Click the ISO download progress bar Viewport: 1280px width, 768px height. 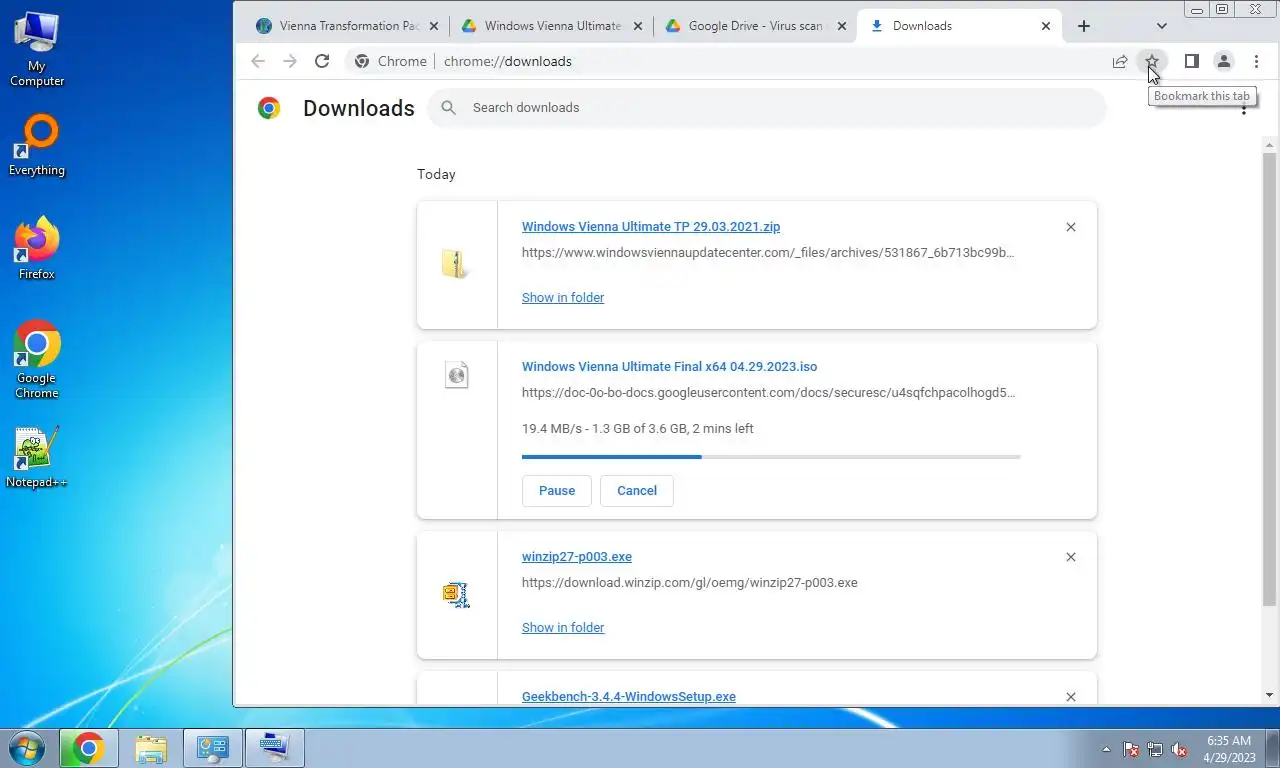(771, 457)
